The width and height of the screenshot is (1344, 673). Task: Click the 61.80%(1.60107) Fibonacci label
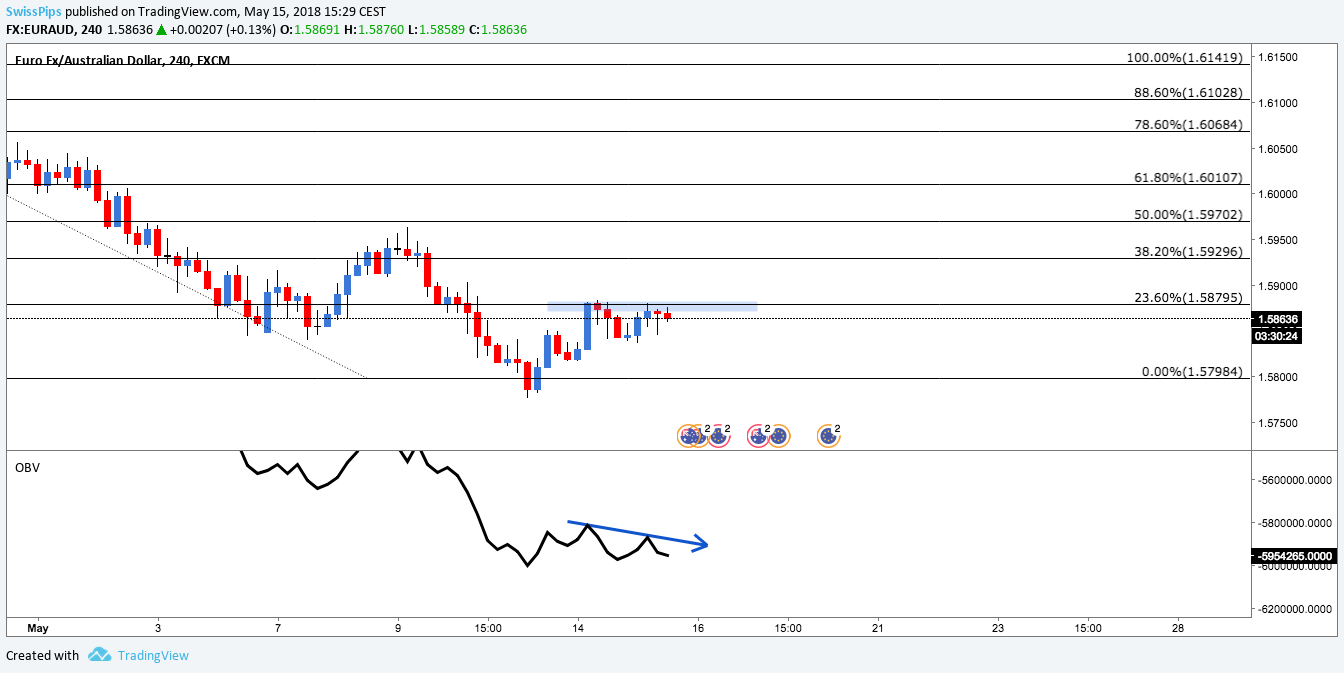coord(1188,177)
